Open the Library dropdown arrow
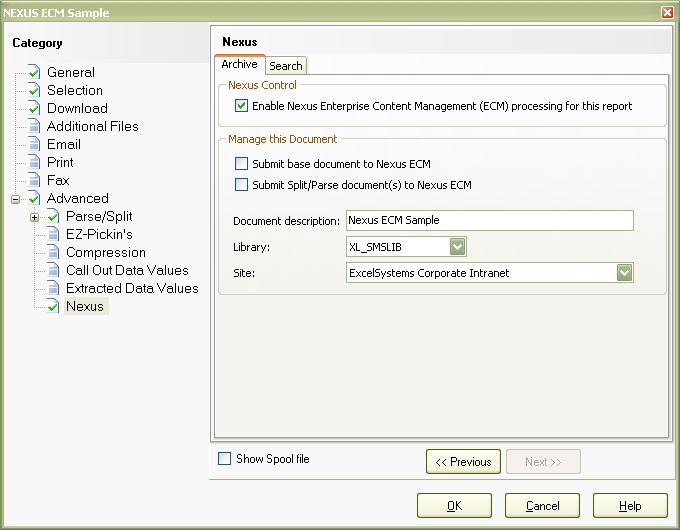This screenshot has width=680, height=530. point(458,247)
